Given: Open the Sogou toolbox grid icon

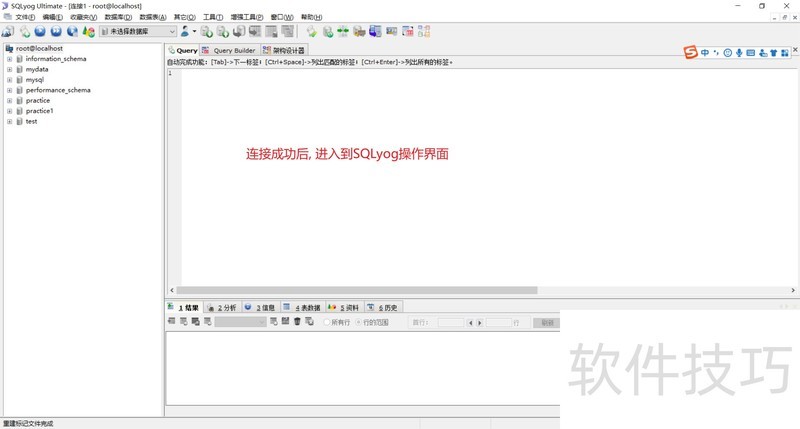Looking at the screenshot, I should pyautogui.click(x=785, y=53).
